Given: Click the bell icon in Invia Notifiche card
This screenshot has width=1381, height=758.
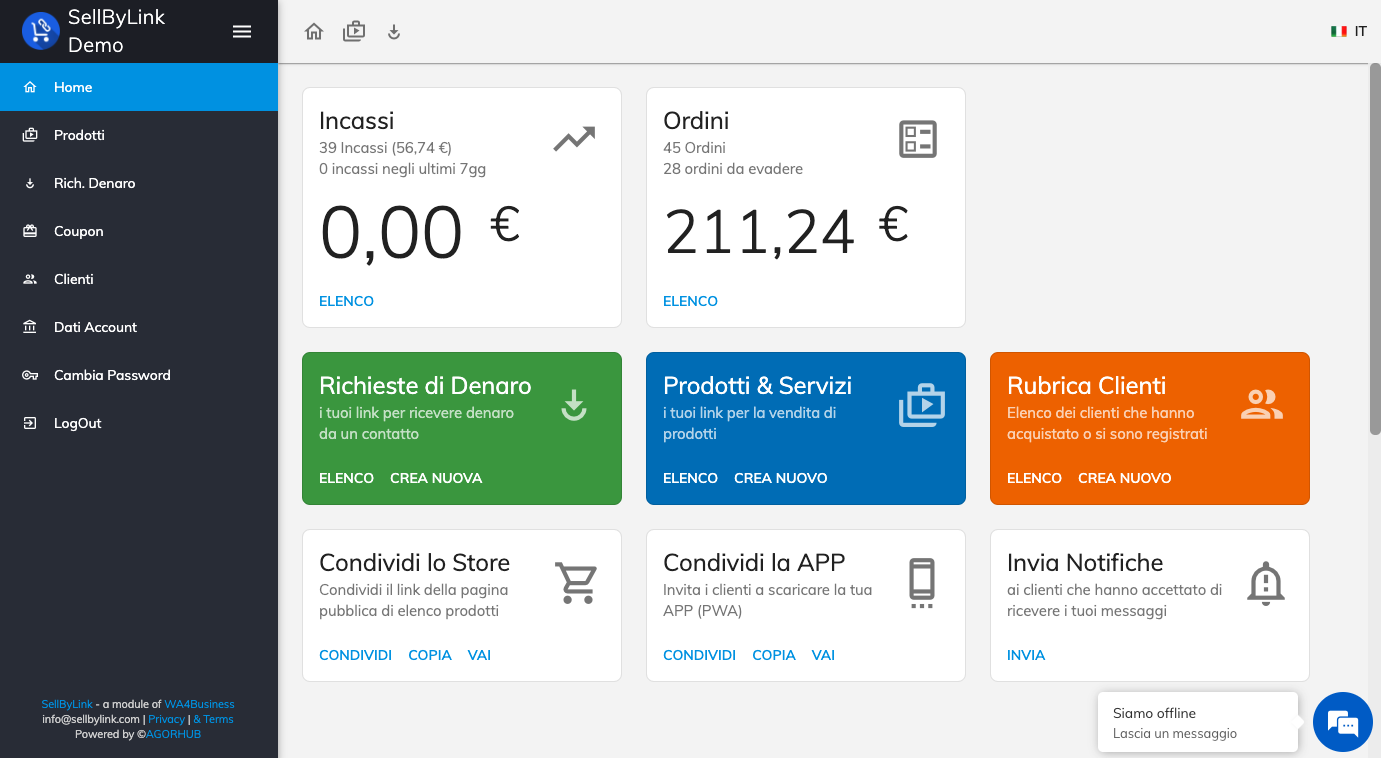Looking at the screenshot, I should click(1266, 583).
